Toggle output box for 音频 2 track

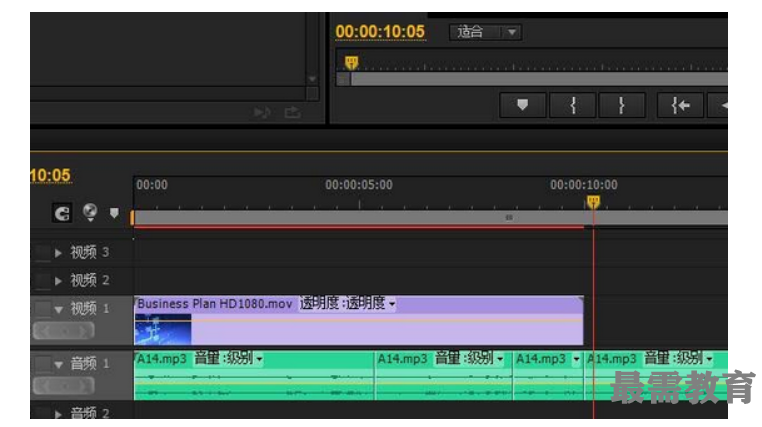tap(42, 413)
